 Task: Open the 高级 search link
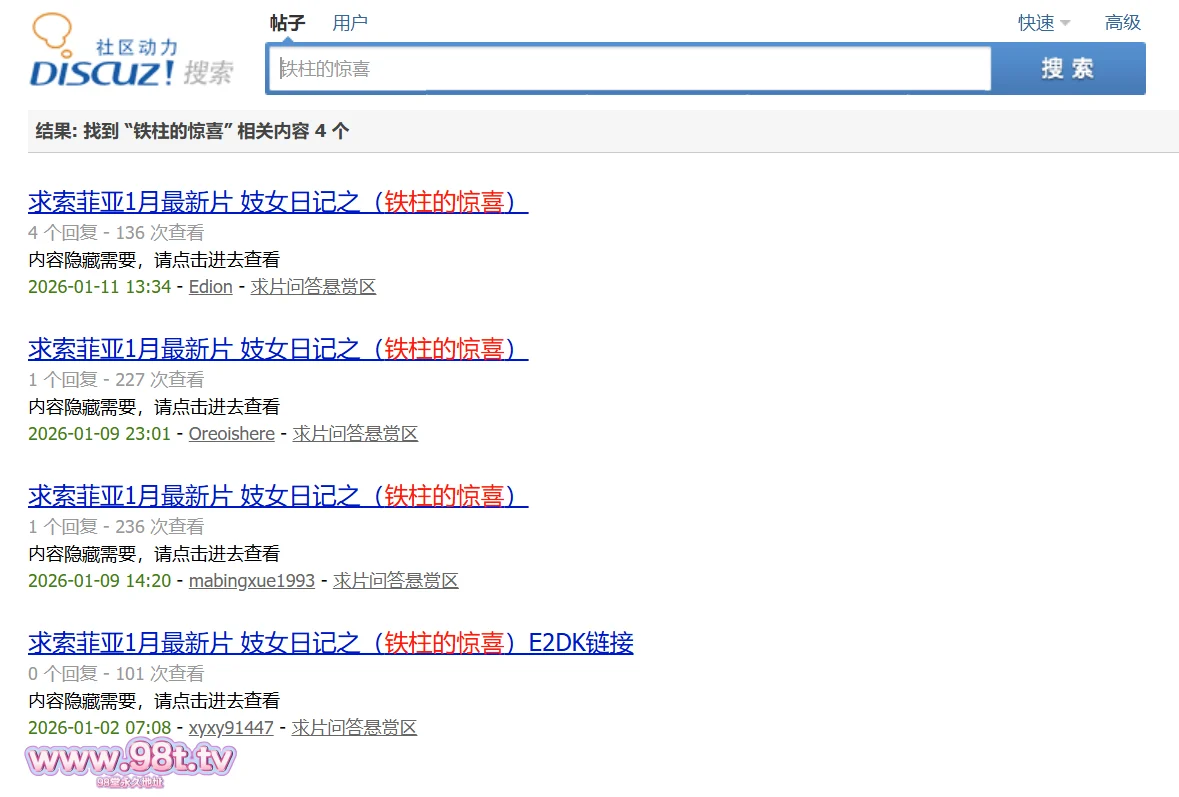pyautogui.click(x=1122, y=23)
